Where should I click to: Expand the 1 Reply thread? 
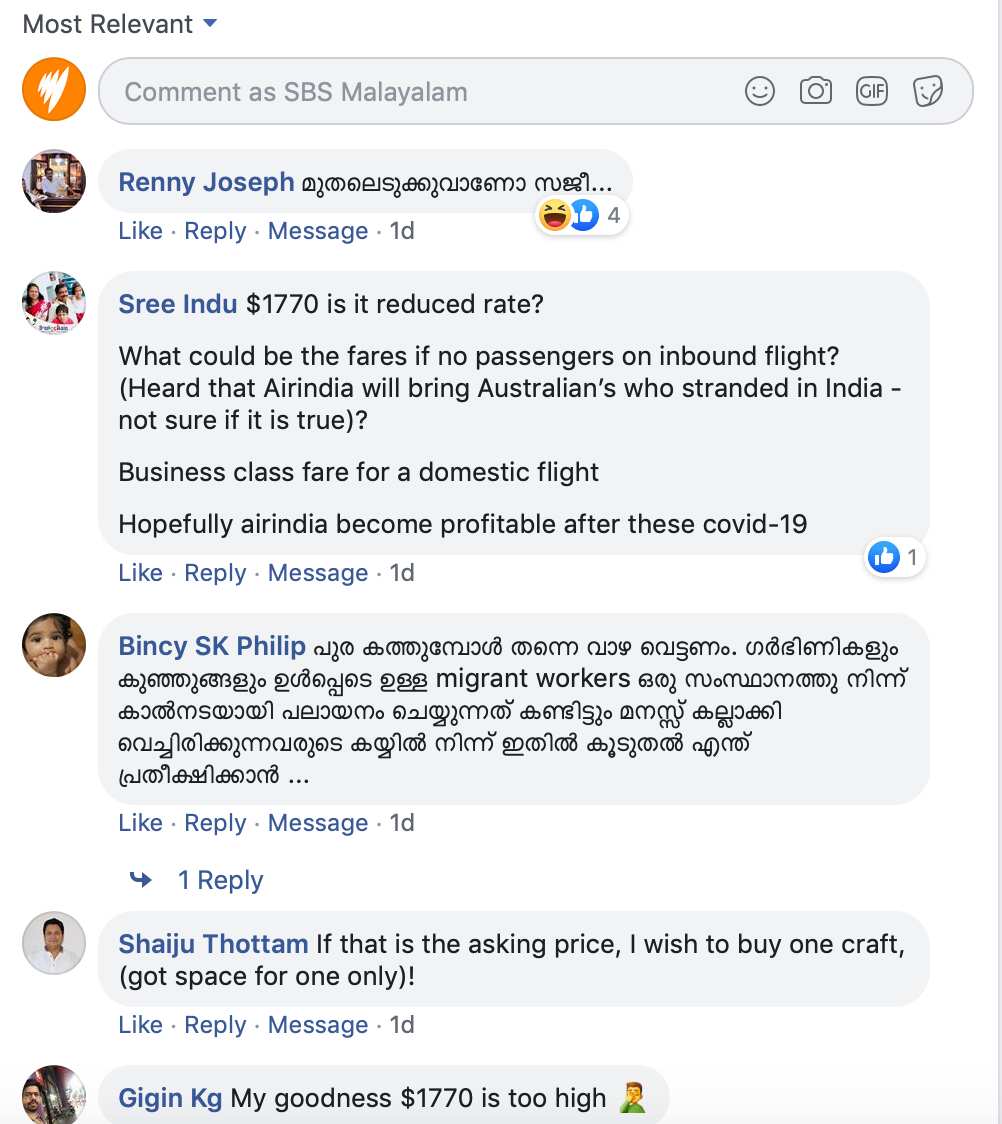[220, 880]
